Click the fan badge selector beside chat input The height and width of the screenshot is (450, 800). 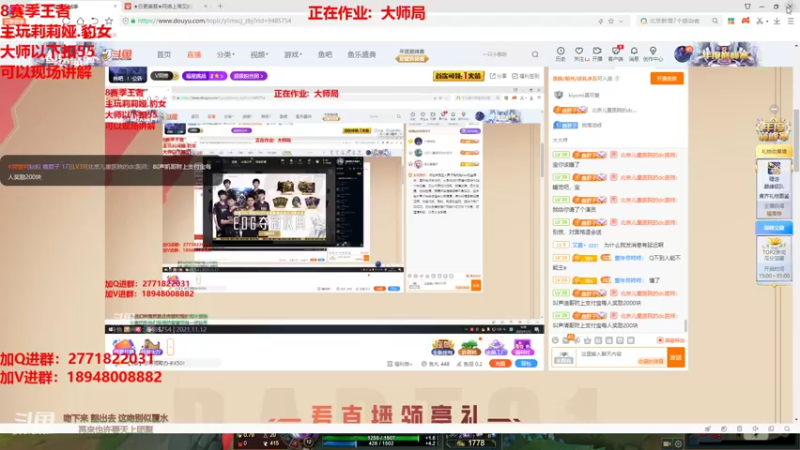pyautogui.click(x=564, y=358)
